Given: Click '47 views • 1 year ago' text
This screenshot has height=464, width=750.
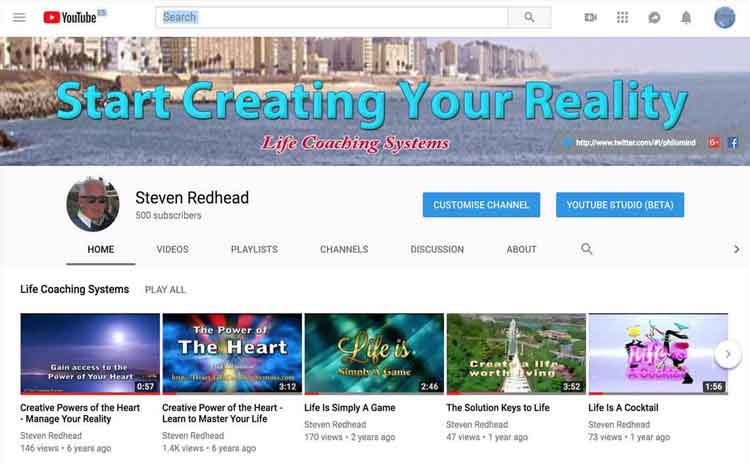Looking at the screenshot, I should tap(487, 437).
